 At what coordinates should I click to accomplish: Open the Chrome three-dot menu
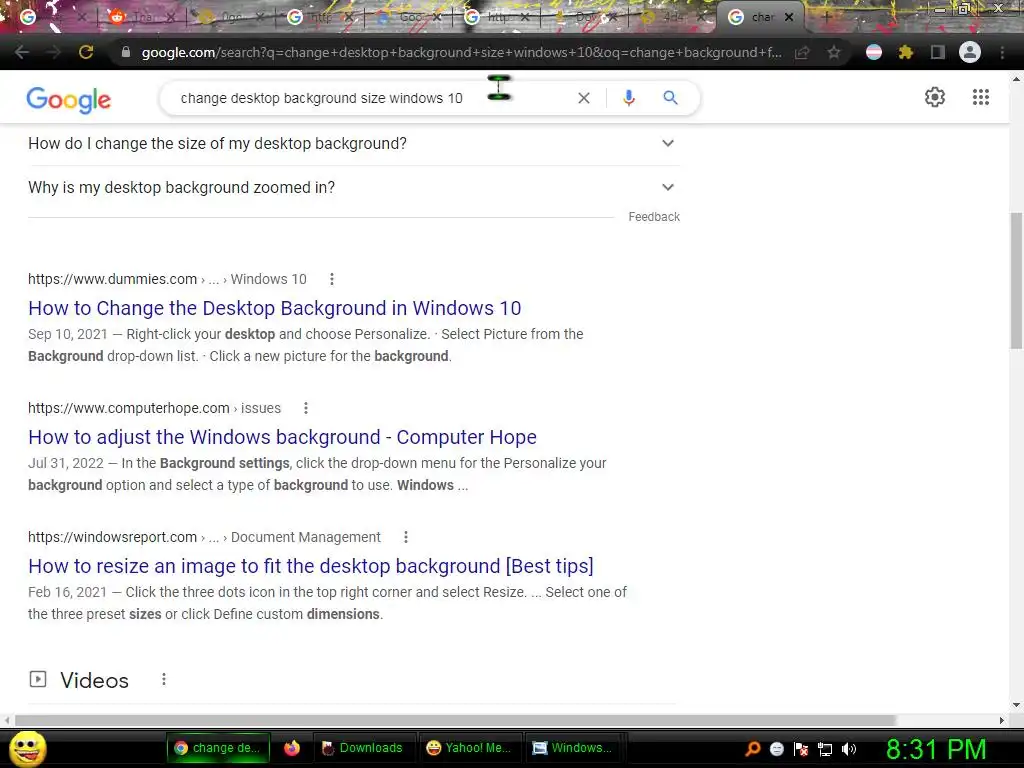point(1002,52)
